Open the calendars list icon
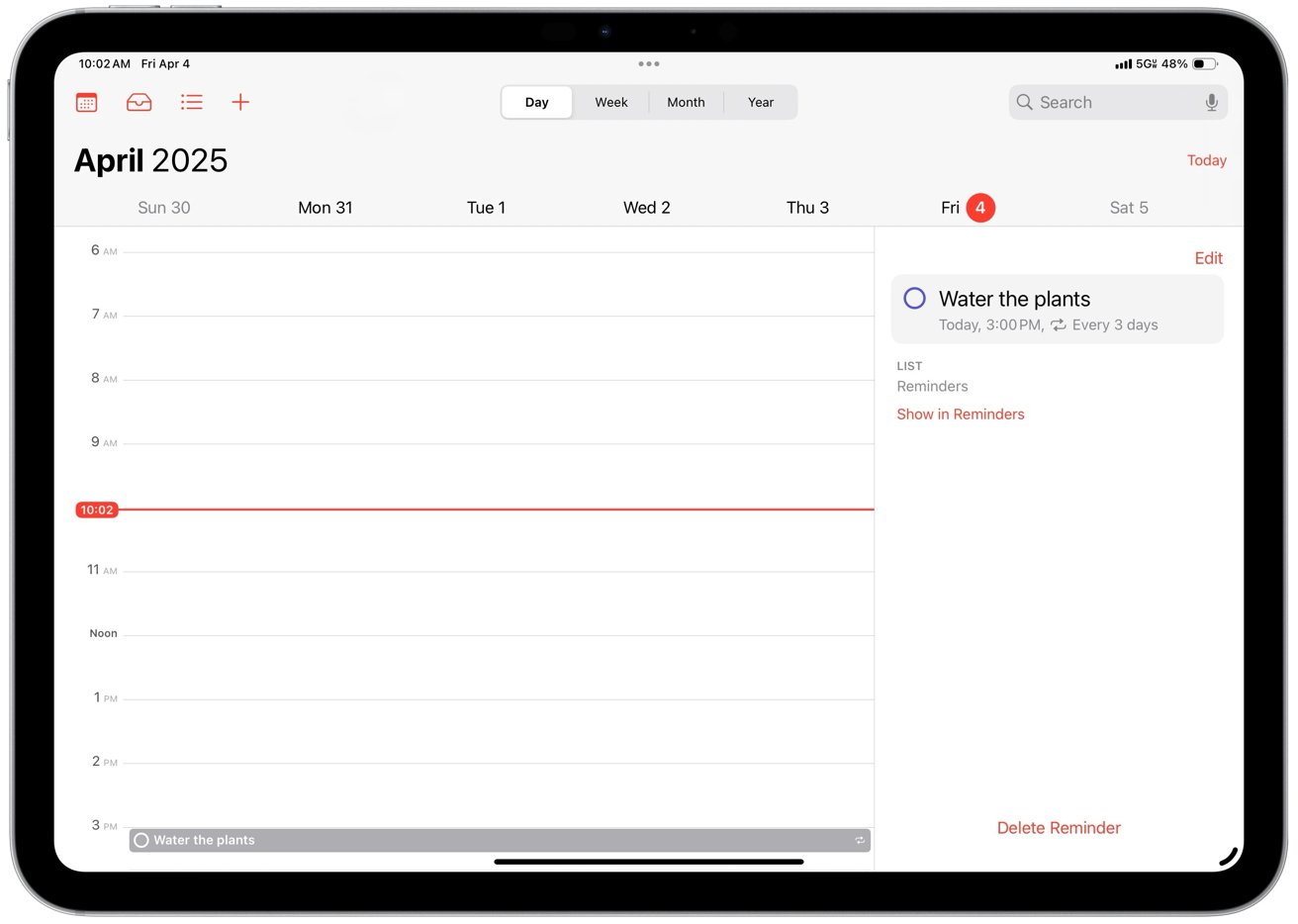The height and width of the screenshot is (924, 1298). pyautogui.click(x=87, y=102)
